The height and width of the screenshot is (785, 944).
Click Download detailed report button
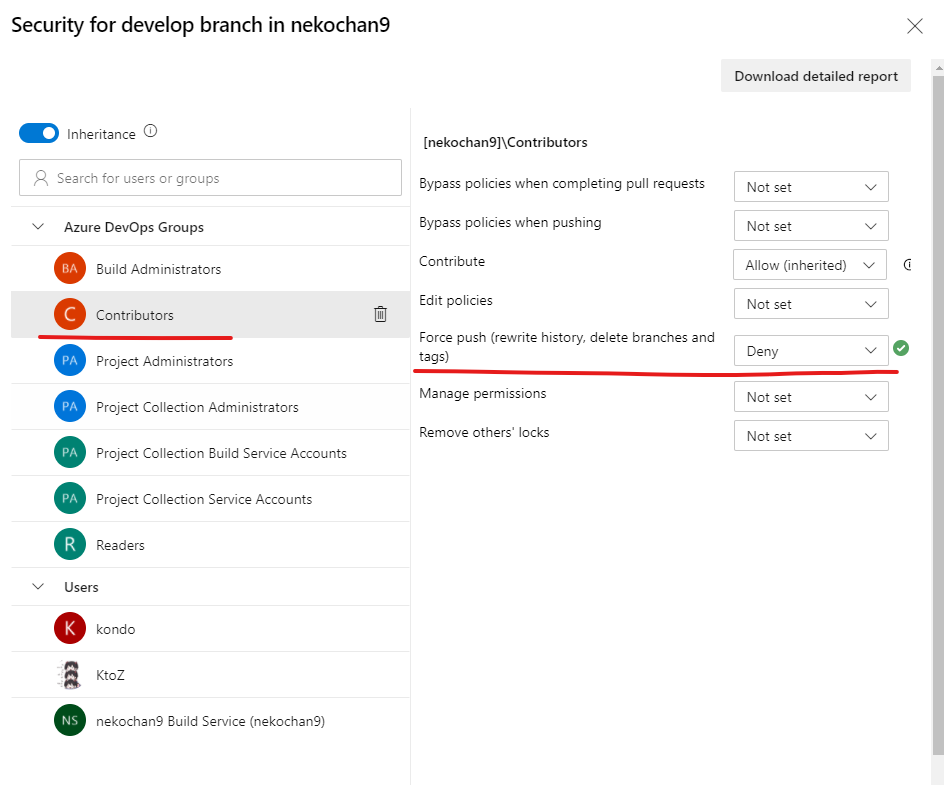point(816,76)
